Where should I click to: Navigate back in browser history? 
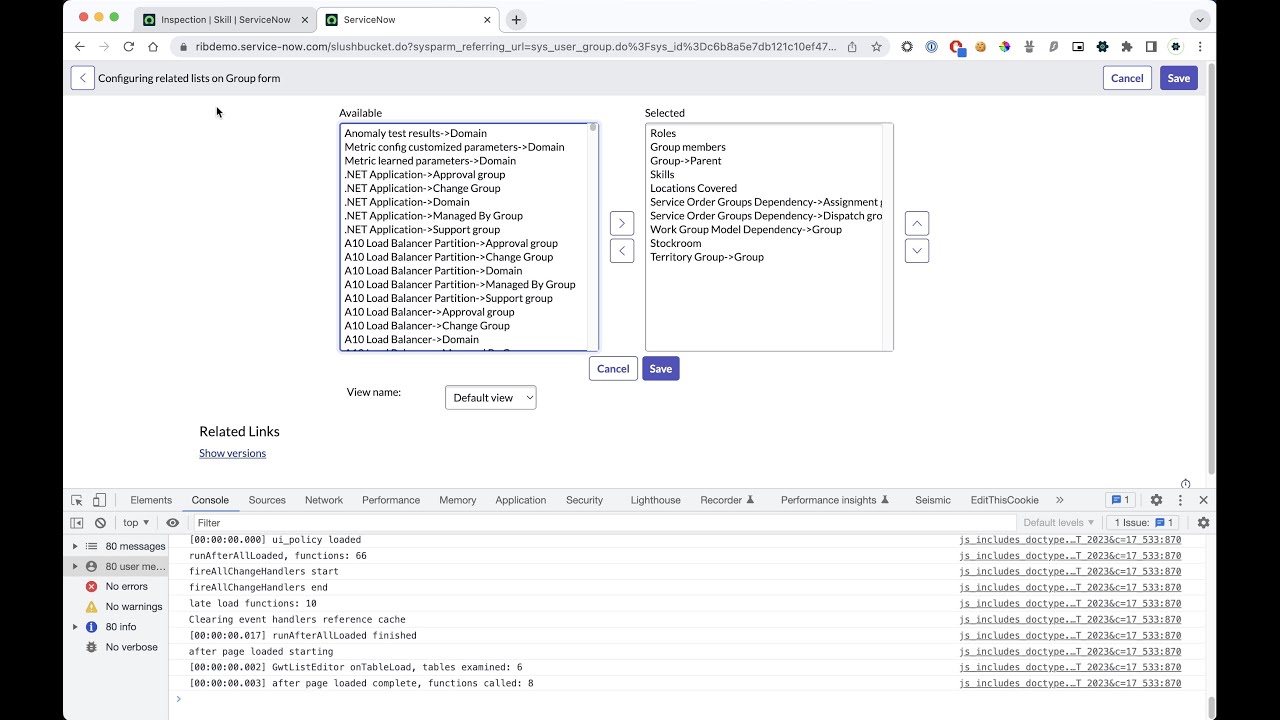[80, 46]
